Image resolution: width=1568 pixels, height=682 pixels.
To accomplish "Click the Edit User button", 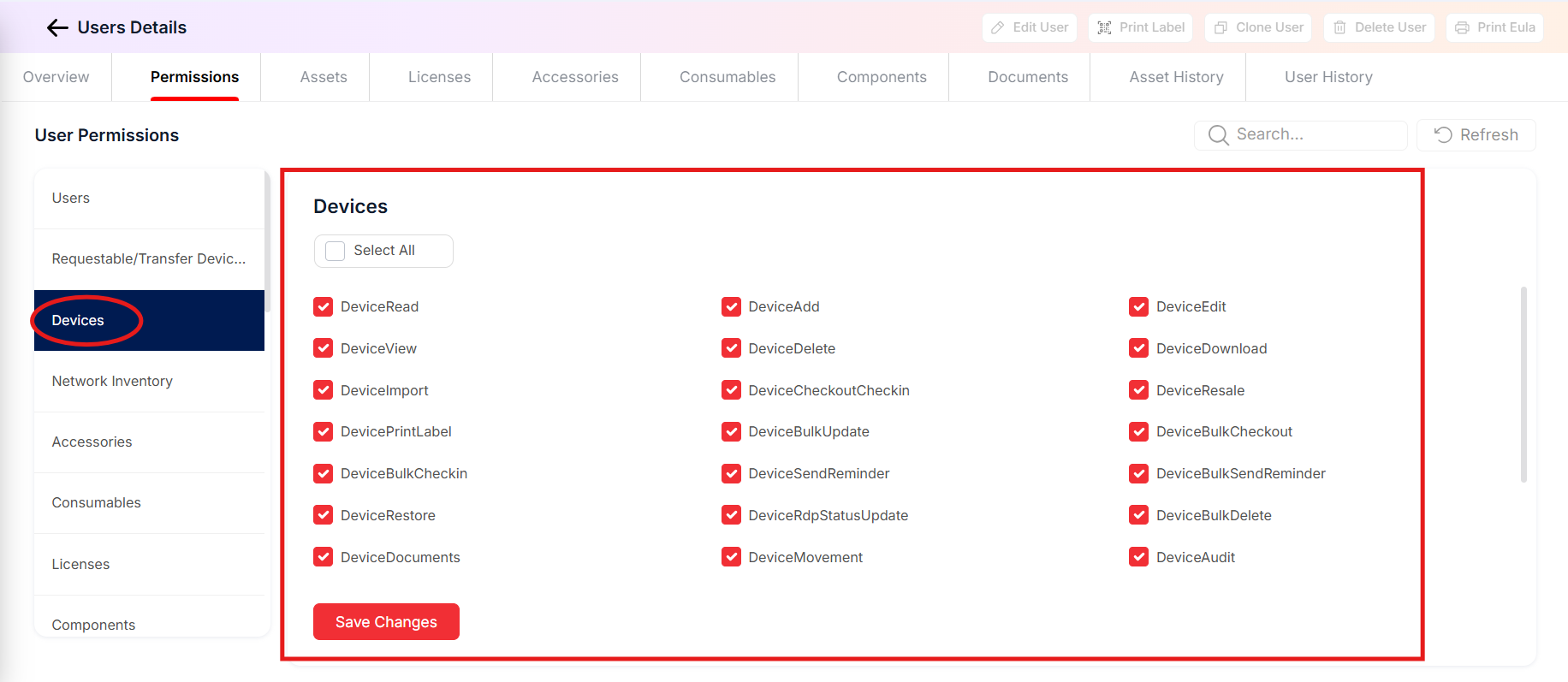I will tap(1030, 27).
